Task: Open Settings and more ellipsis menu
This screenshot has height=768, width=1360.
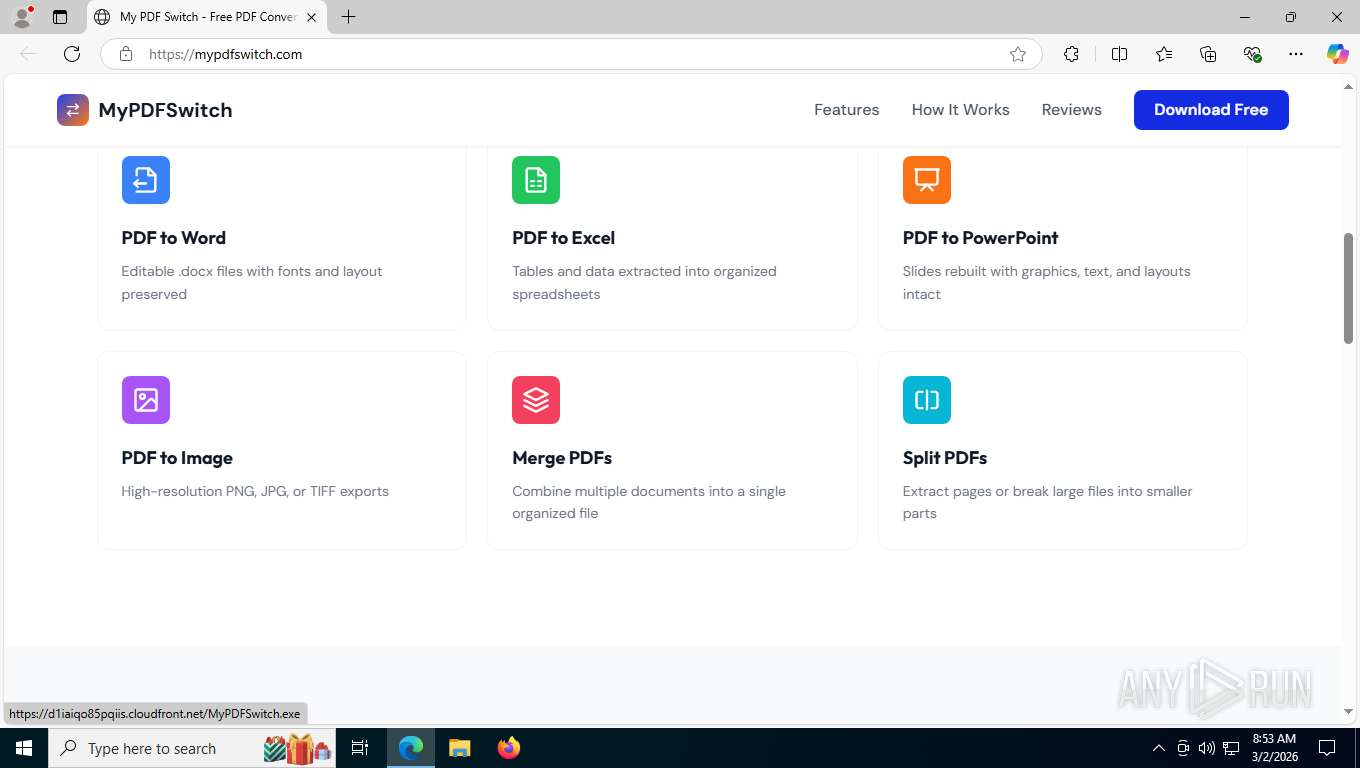Action: pos(1296,54)
